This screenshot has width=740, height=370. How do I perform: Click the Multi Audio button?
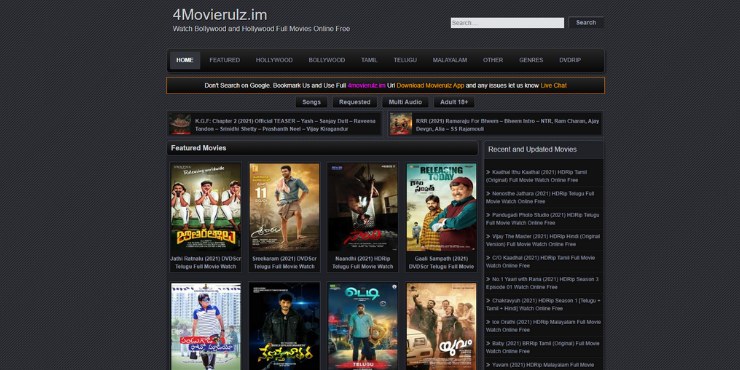[405, 102]
